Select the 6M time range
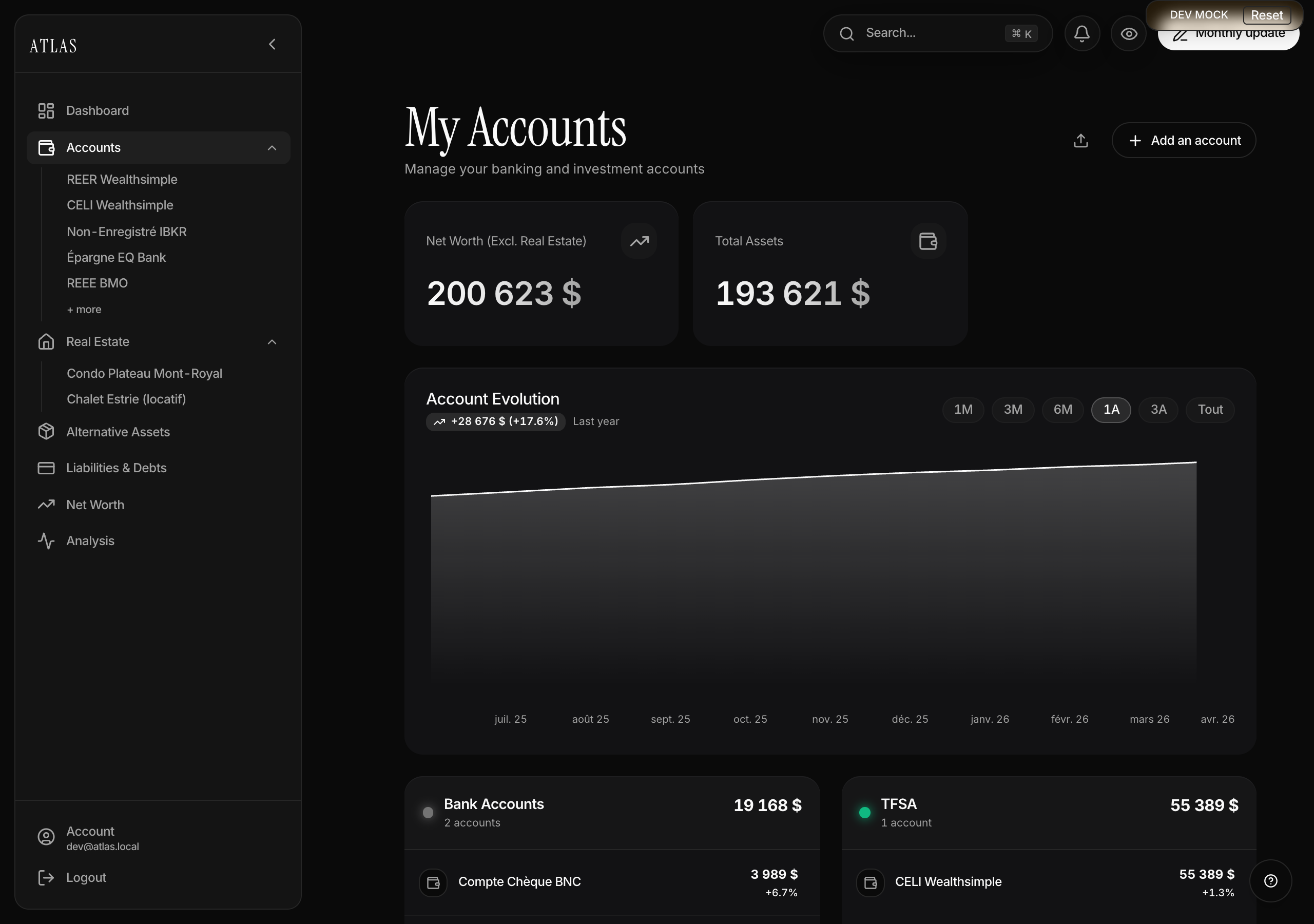This screenshot has width=1314, height=924. click(x=1063, y=409)
